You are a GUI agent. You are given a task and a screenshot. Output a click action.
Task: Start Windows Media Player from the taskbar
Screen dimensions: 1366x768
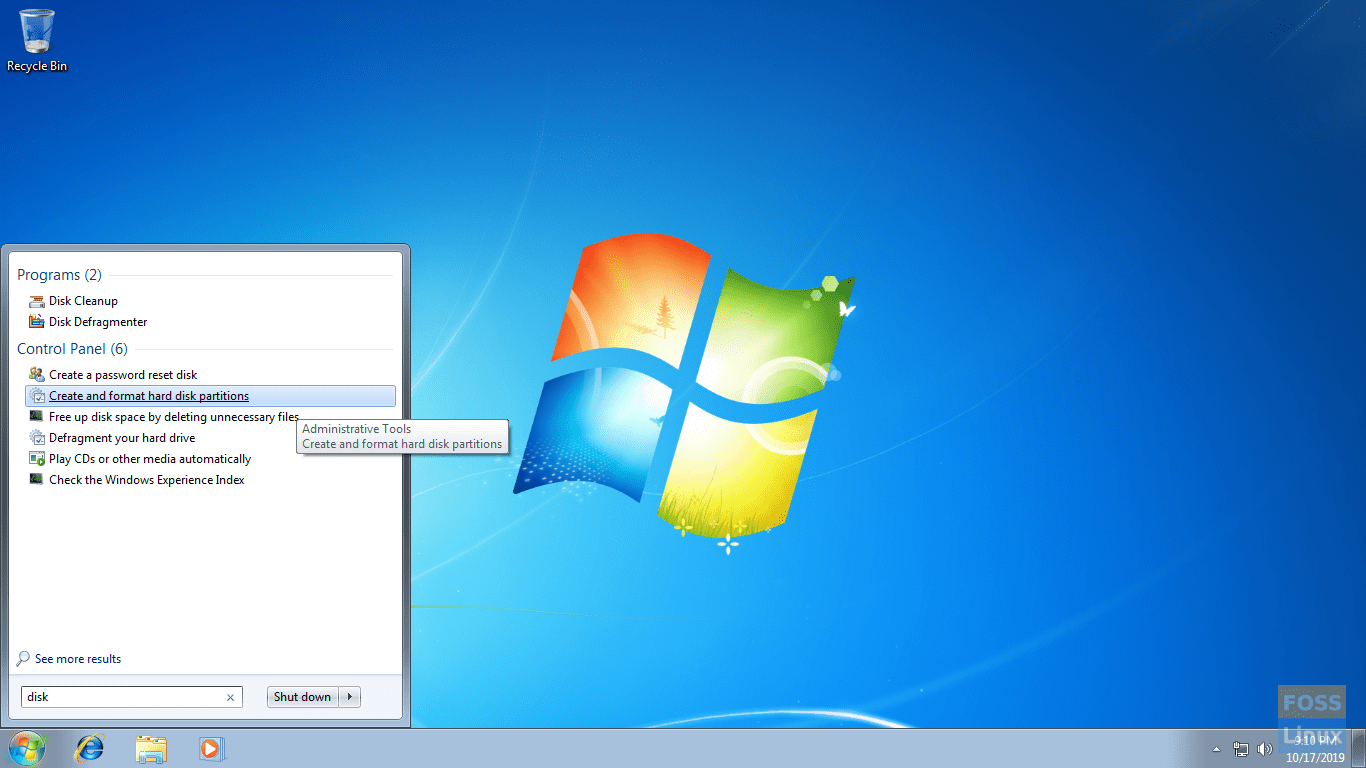pos(211,748)
